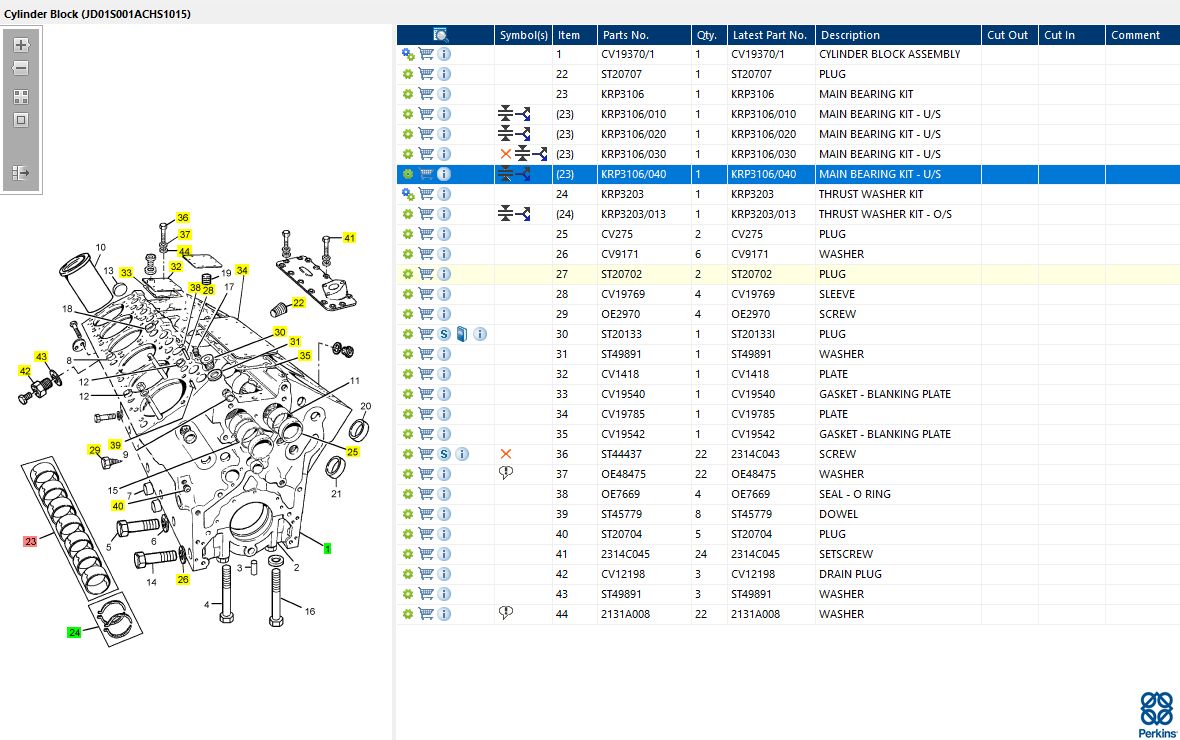Click the green callout 24 on diagram
The image size is (1180, 740).
pyautogui.click(x=74, y=632)
